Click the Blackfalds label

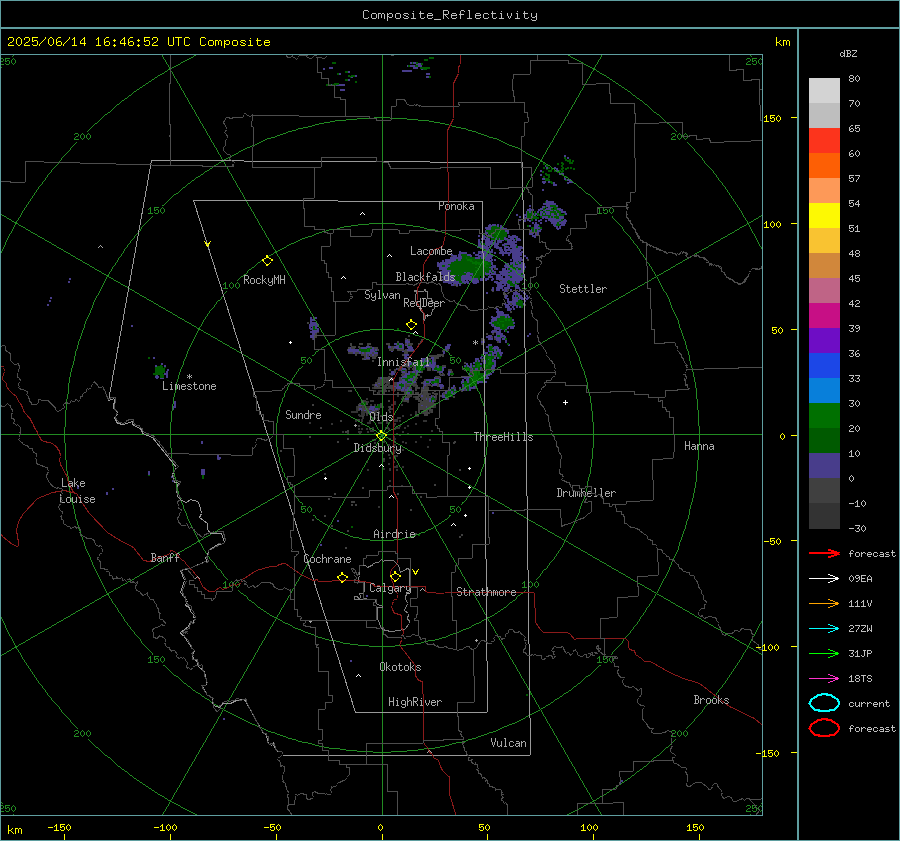pyautogui.click(x=425, y=277)
